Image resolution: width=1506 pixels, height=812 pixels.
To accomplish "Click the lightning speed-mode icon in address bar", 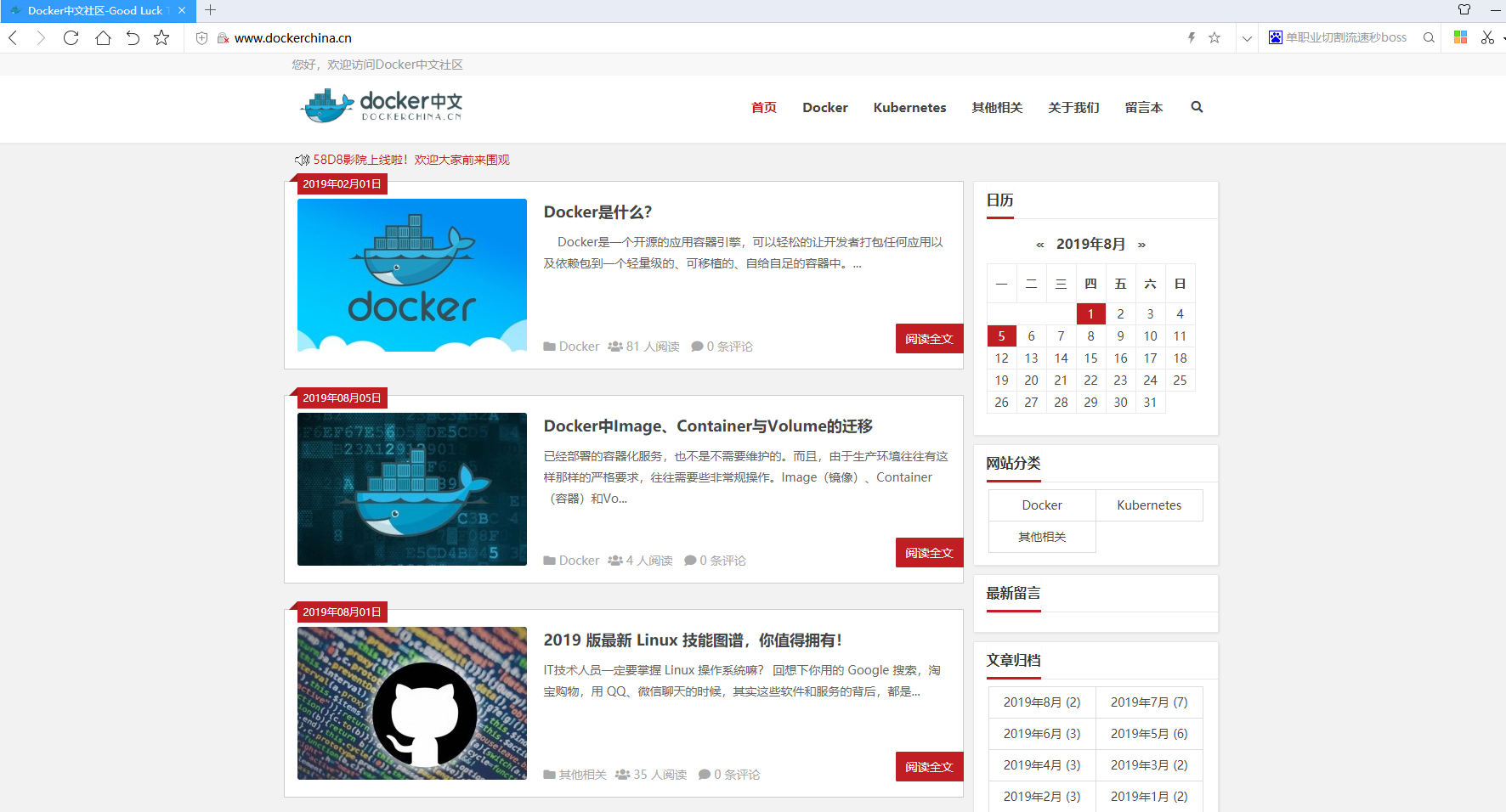I will 1191,37.
